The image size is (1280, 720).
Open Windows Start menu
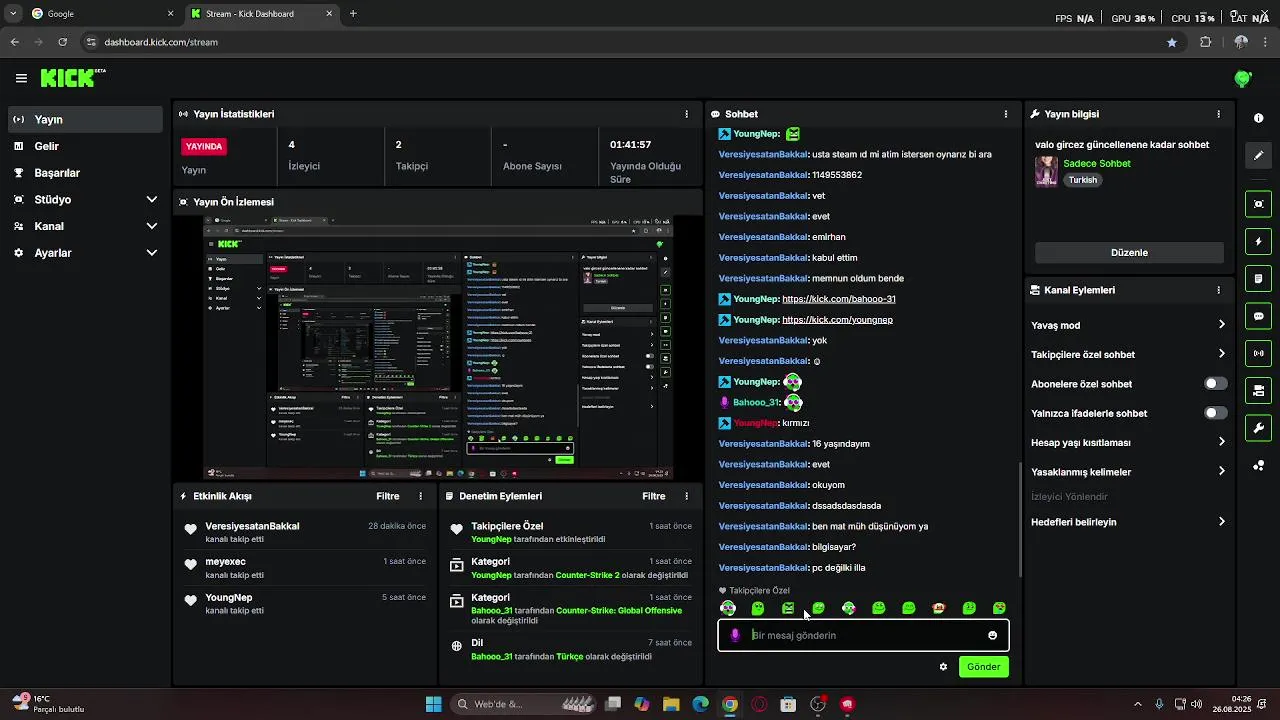pyautogui.click(x=433, y=704)
